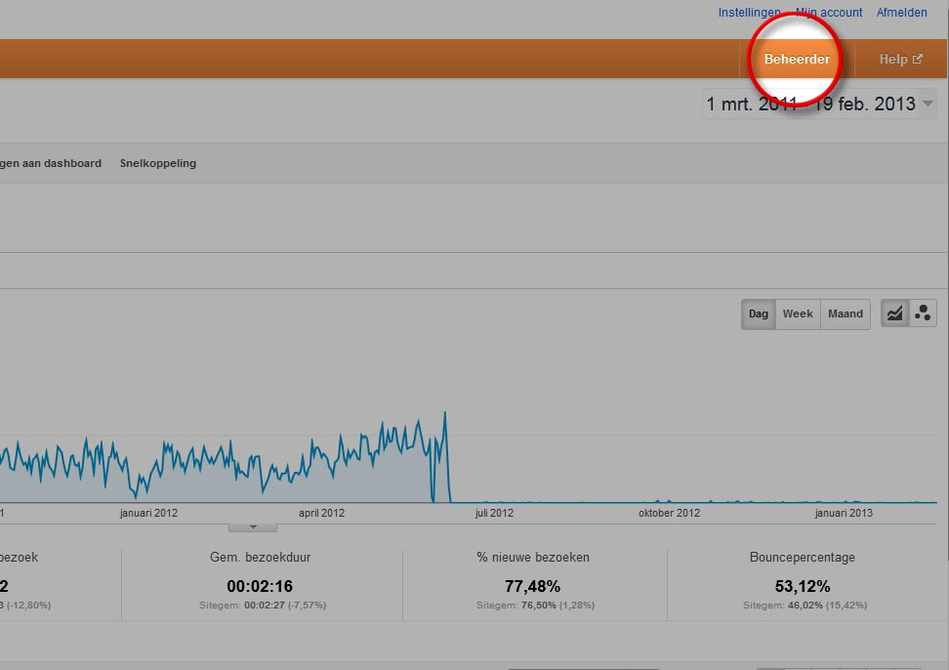The width and height of the screenshot is (949, 670).
Task: Click the Help external link icon
Action: pos(917,59)
